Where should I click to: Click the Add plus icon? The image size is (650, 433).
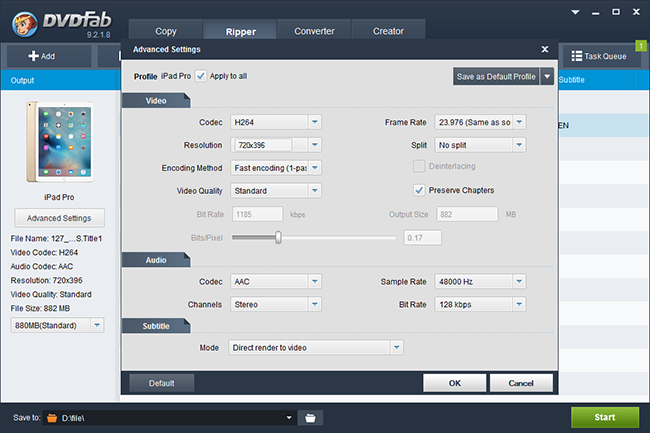click(x=33, y=56)
